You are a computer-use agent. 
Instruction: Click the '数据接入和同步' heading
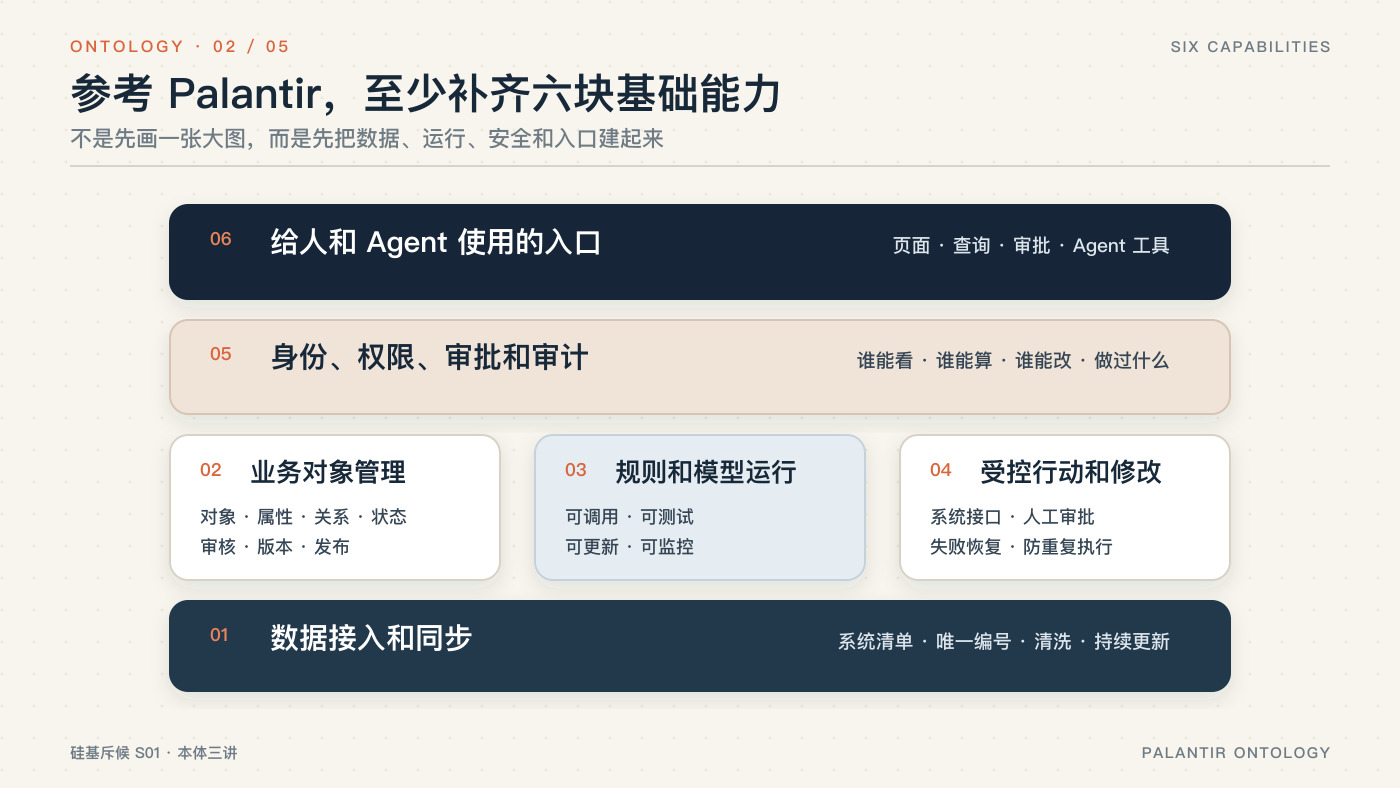(371, 638)
